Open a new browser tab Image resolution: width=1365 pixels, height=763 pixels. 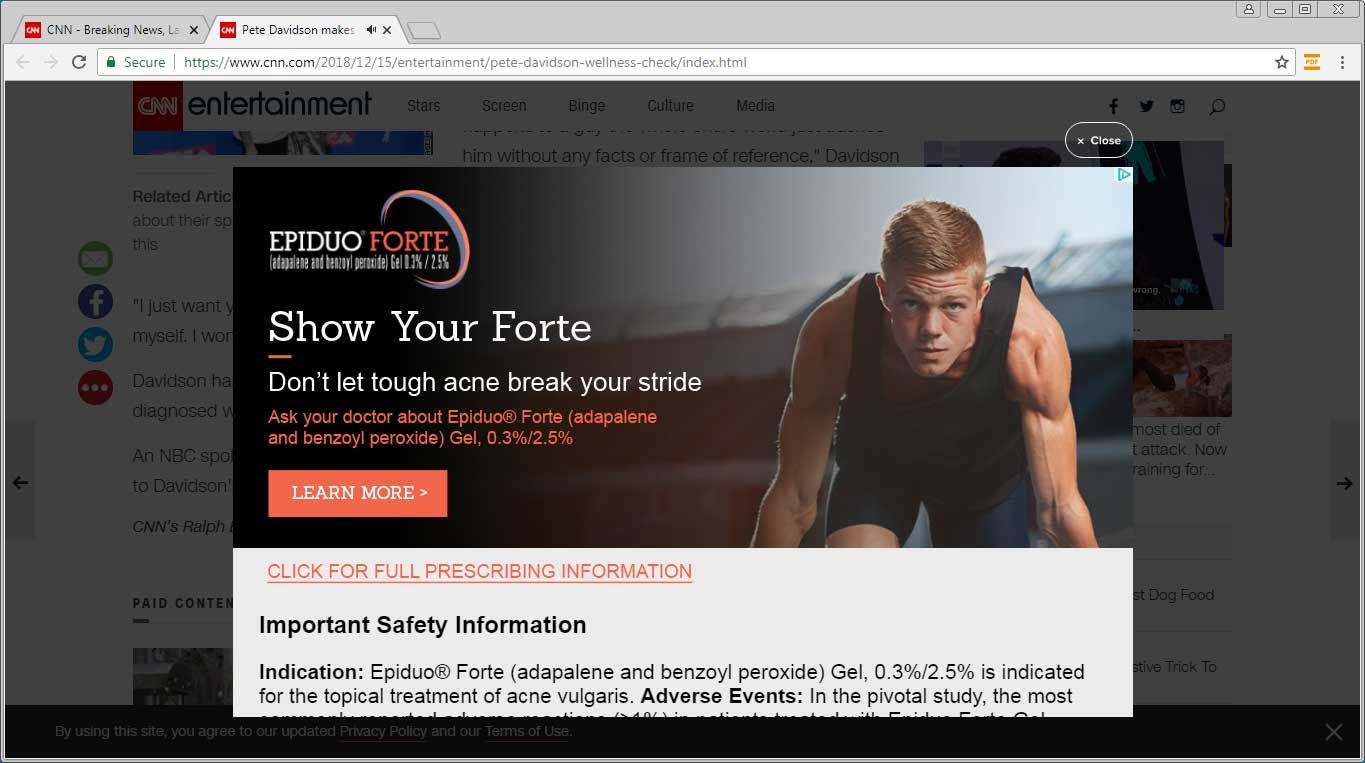(424, 30)
